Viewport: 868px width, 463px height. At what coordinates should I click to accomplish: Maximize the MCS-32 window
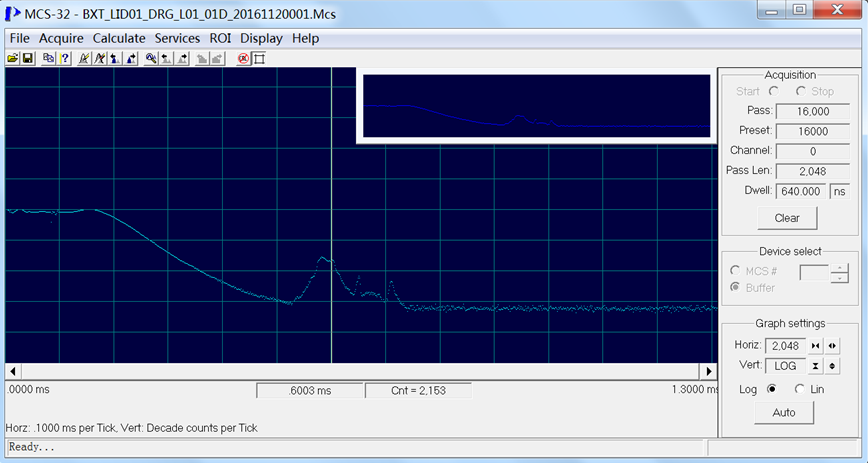click(799, 10)
